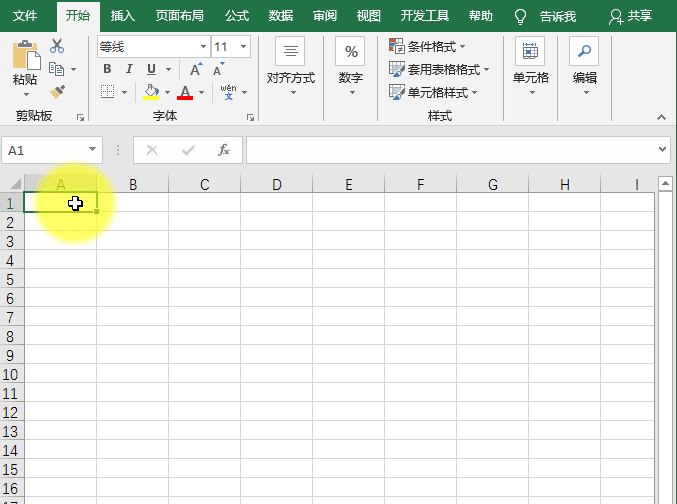Screen dimensions: 677x504
Task: Switch to the 插入 ribbon tab
Action: (123, 16)
